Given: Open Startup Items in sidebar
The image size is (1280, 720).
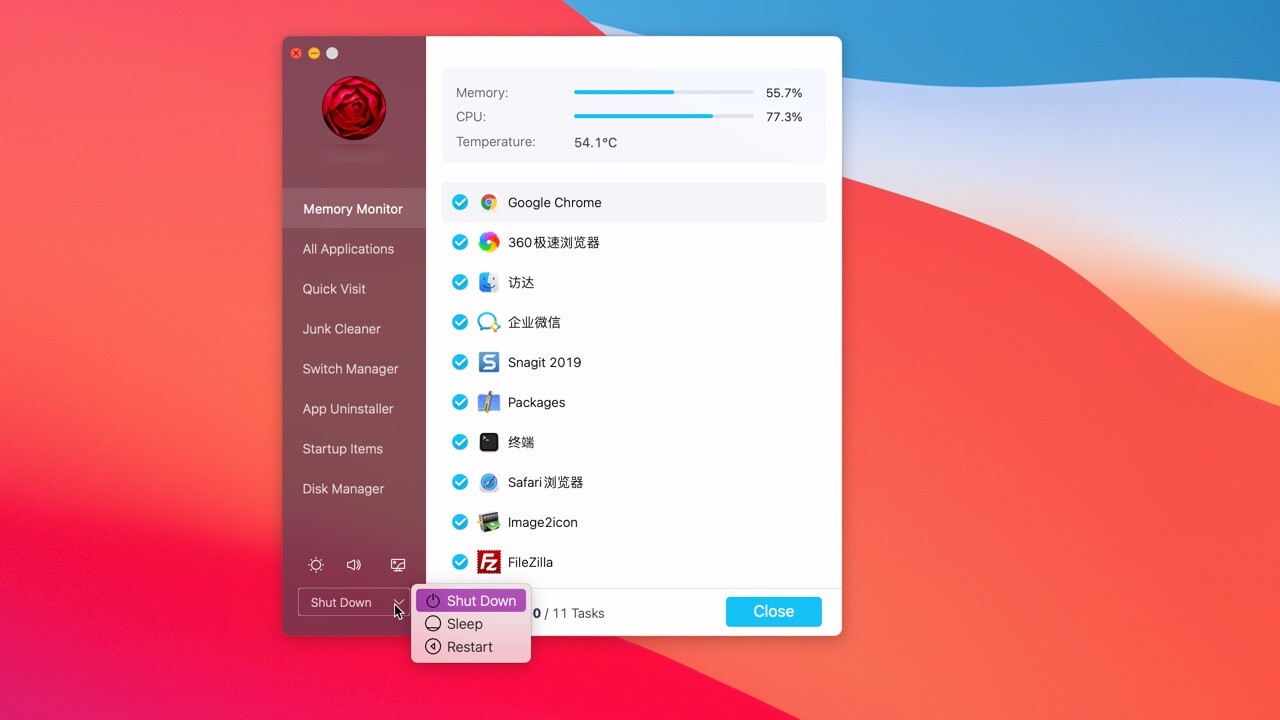Looking at the screenshot, I should pyautogui.click(x=354, y=449).
